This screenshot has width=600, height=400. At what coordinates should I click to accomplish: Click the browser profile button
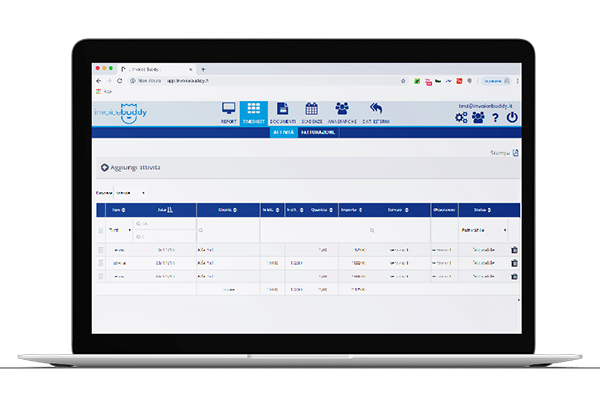[496, 81]
